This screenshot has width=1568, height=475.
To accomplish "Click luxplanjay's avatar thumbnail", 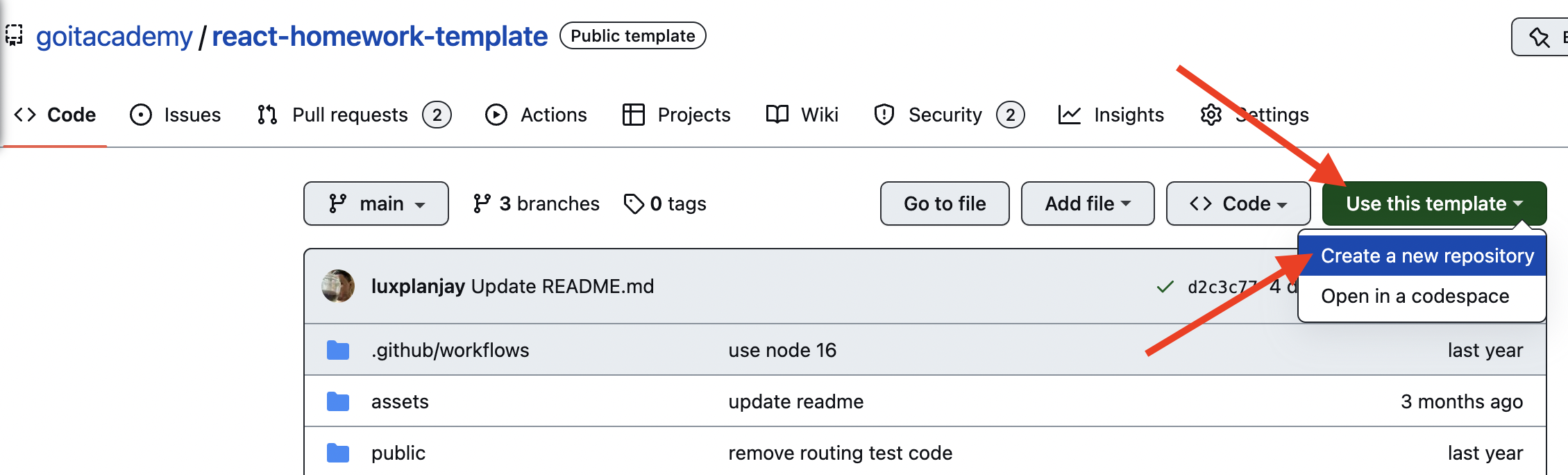I will coord(338,285).
